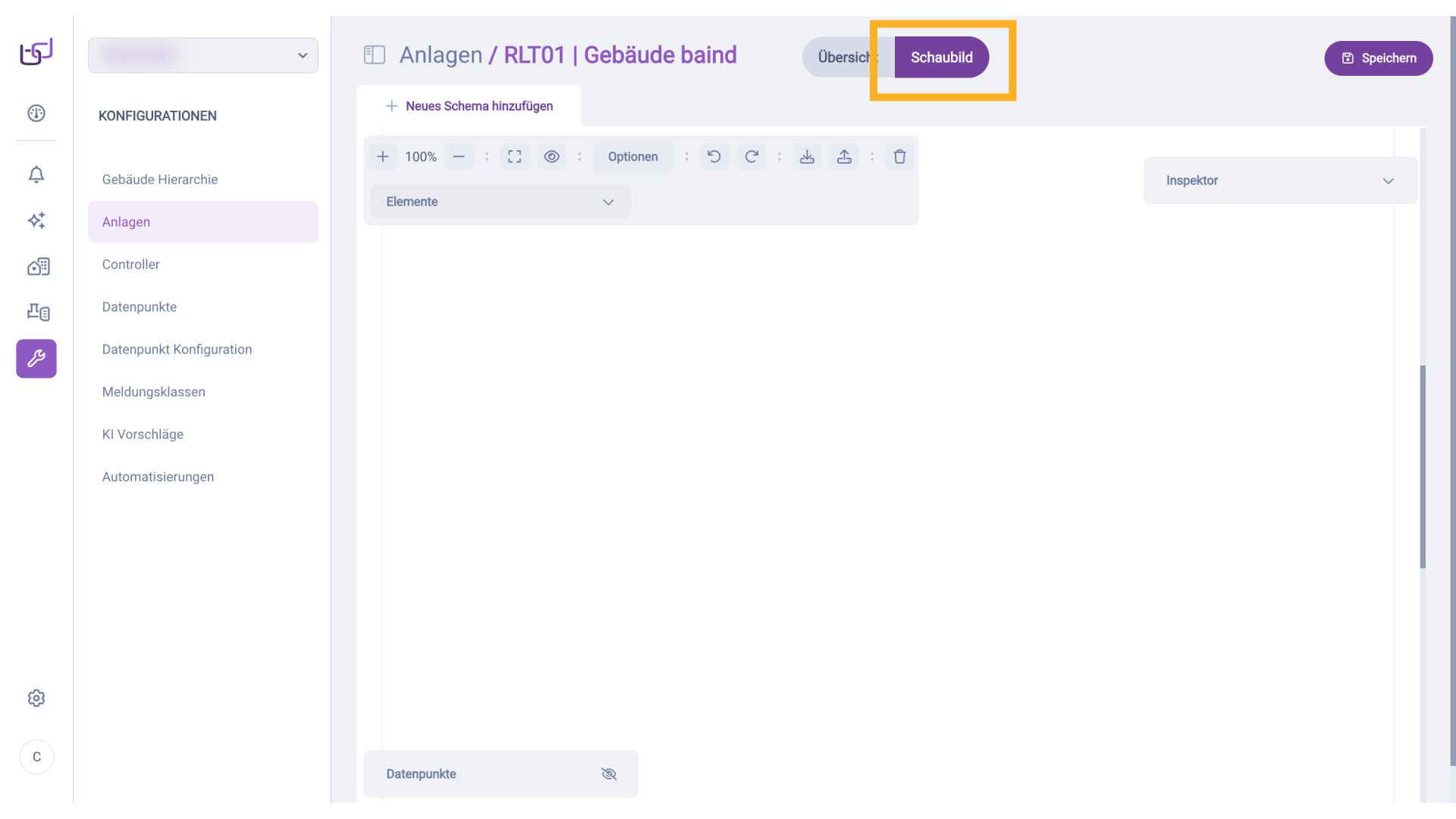
Task: Delete schema with the trash icon
Action: coord(899,157)
